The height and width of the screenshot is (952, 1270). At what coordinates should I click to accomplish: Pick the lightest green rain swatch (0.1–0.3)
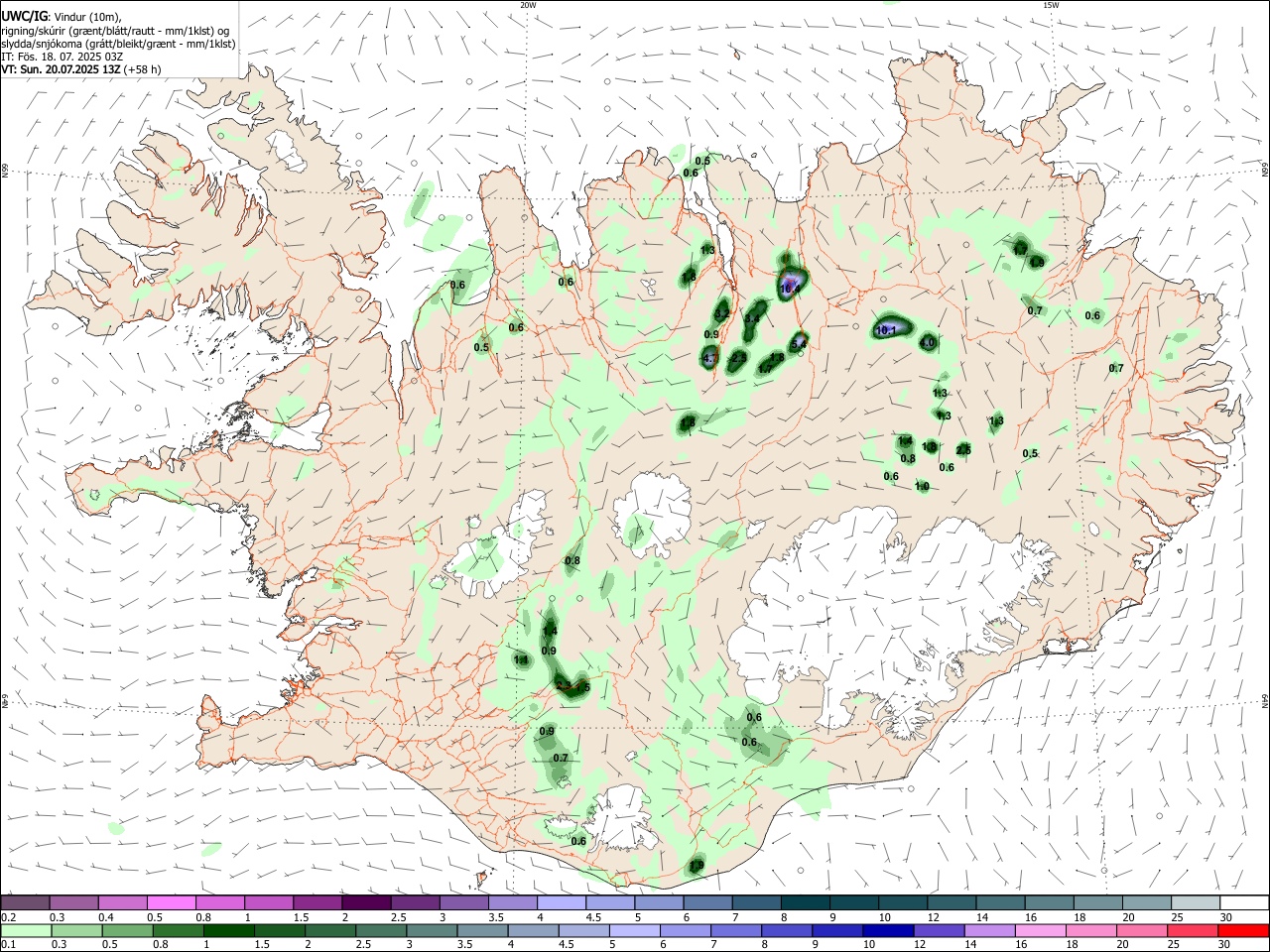(26, 931)
